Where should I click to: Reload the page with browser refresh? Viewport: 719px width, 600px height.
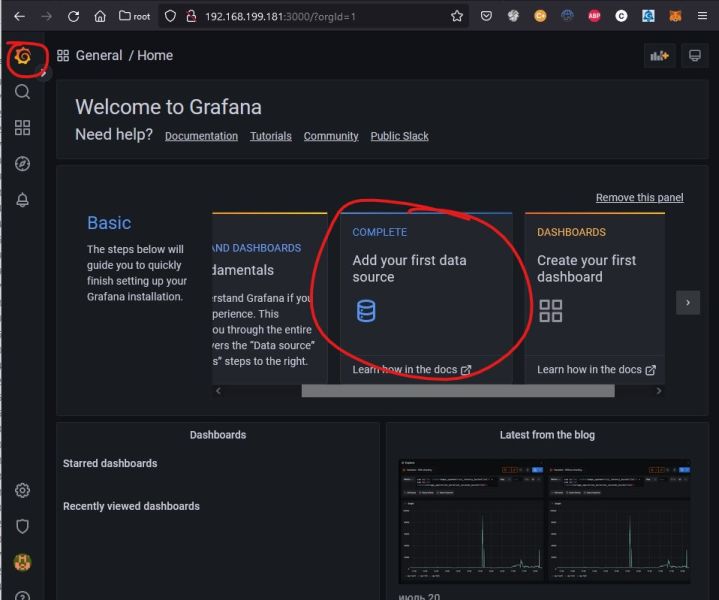click(x=73, y=17)
